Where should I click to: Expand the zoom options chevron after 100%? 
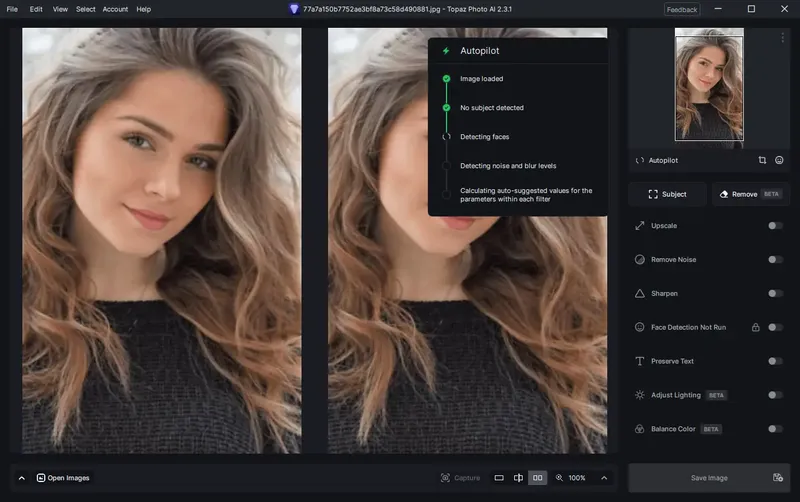(604, 478)
